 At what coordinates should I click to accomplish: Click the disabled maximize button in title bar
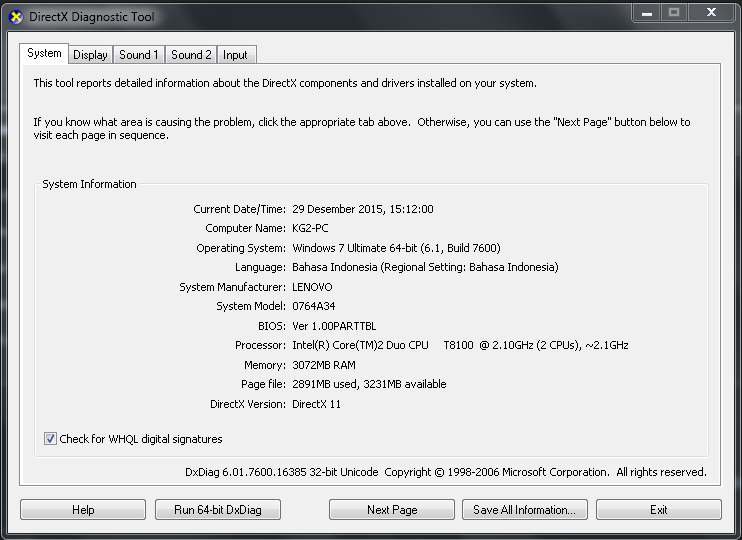pyautogui.click(x=674, y=12)
